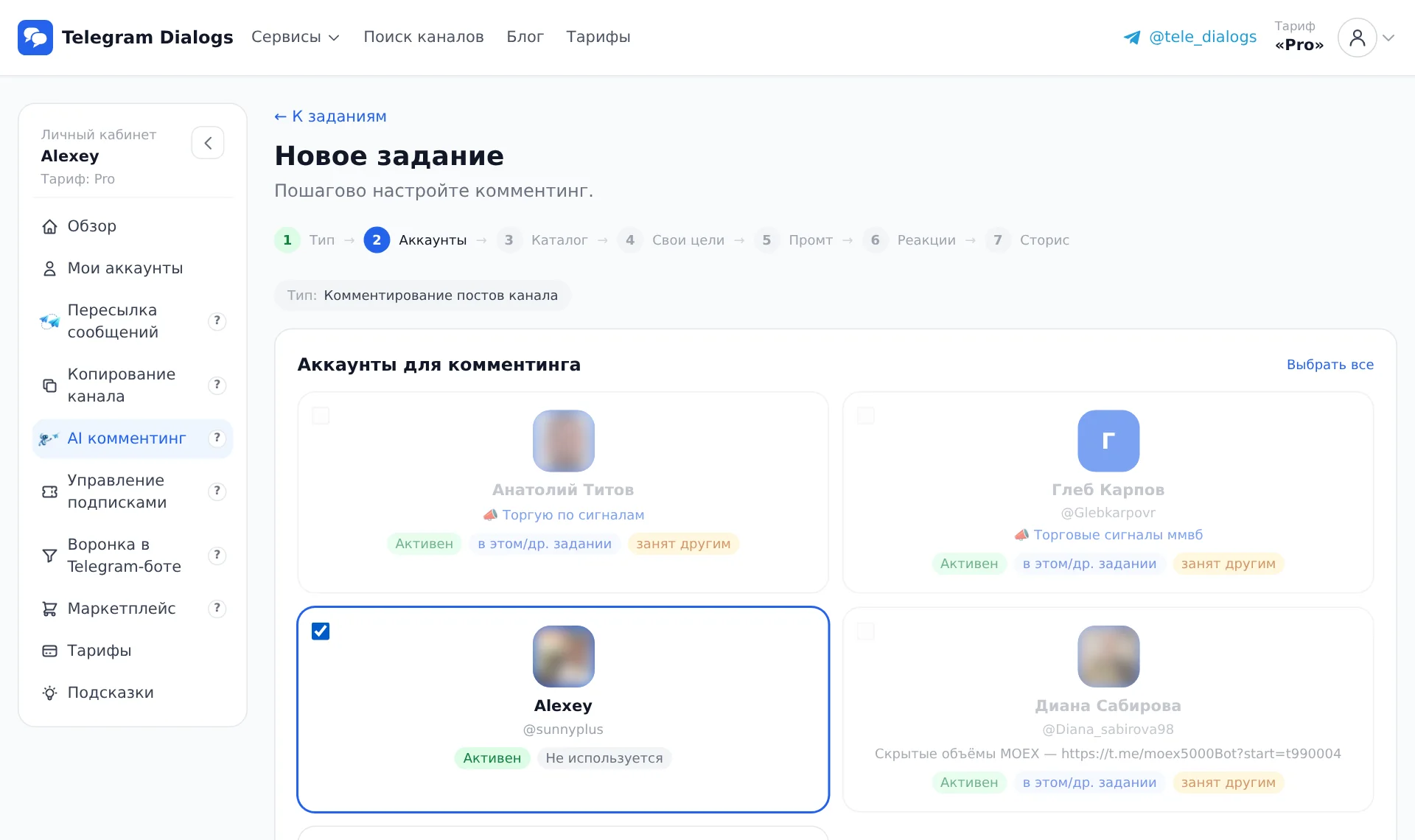Click the Обзор home icon
This screenshot has width=1415, height=840.
pos(49,227)
